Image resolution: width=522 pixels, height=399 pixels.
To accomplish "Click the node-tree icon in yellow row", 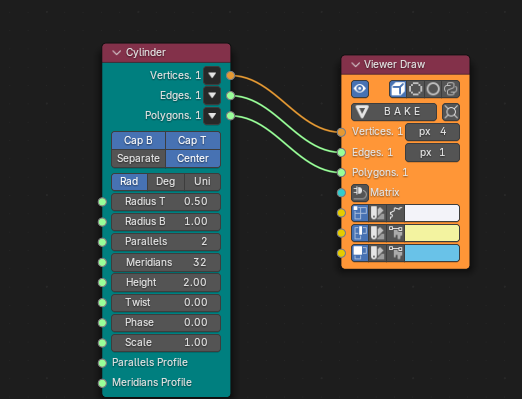I will tap(396, 233).
